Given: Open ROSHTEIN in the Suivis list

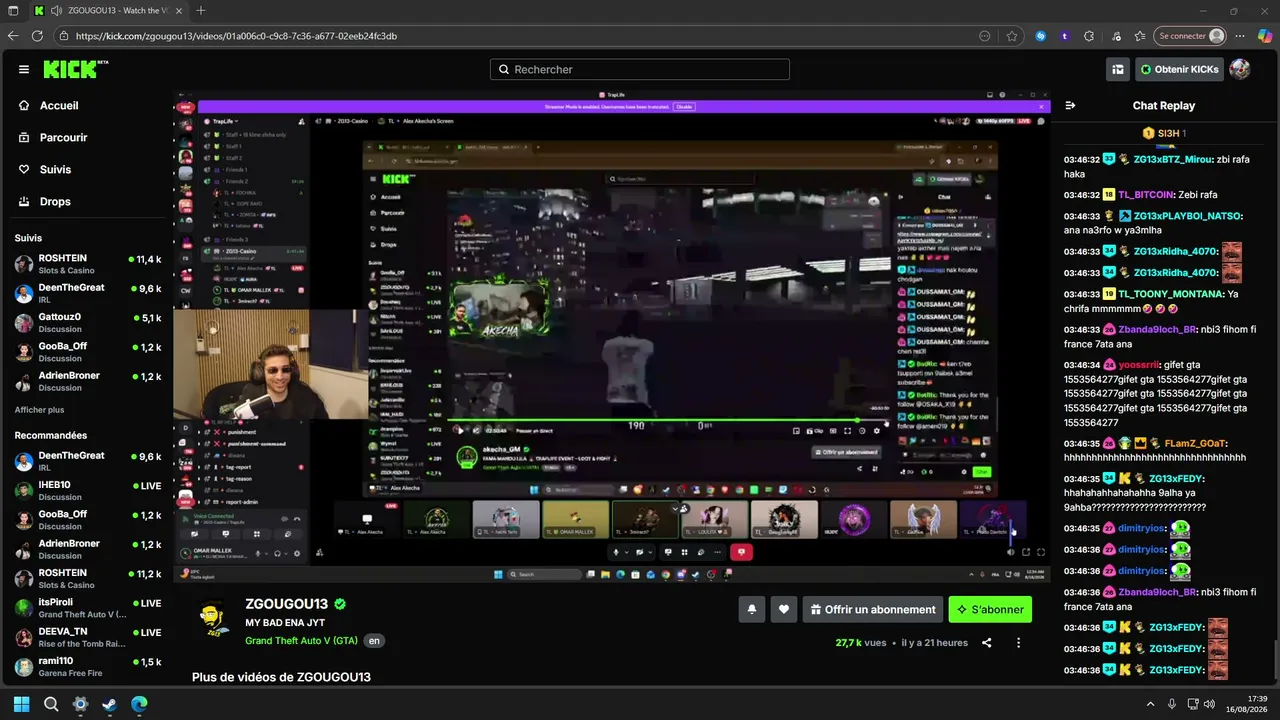Looking at the screenshot, I should 88,264.
